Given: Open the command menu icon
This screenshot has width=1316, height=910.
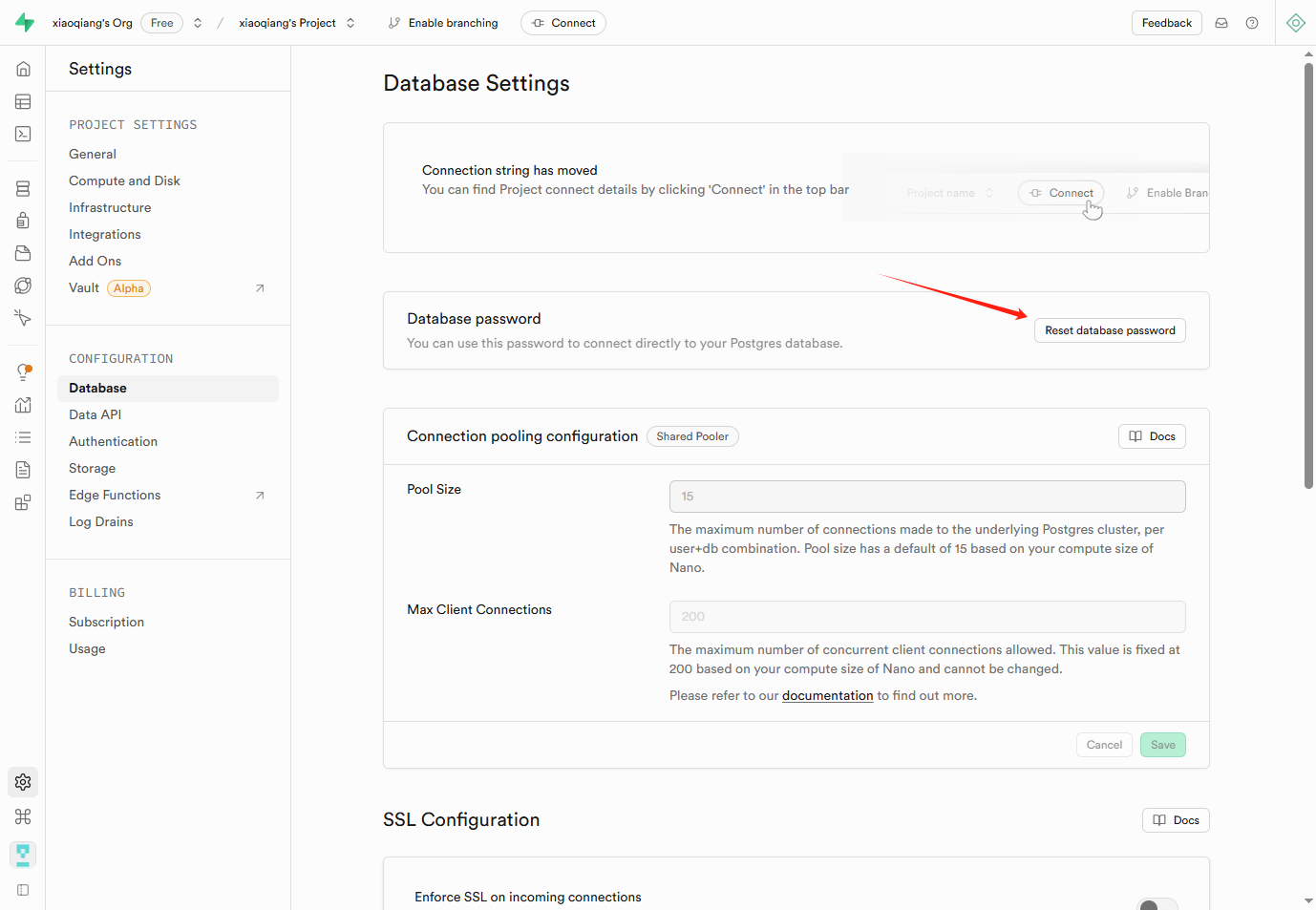Looking at the screenshot, I should click(23, 816).
